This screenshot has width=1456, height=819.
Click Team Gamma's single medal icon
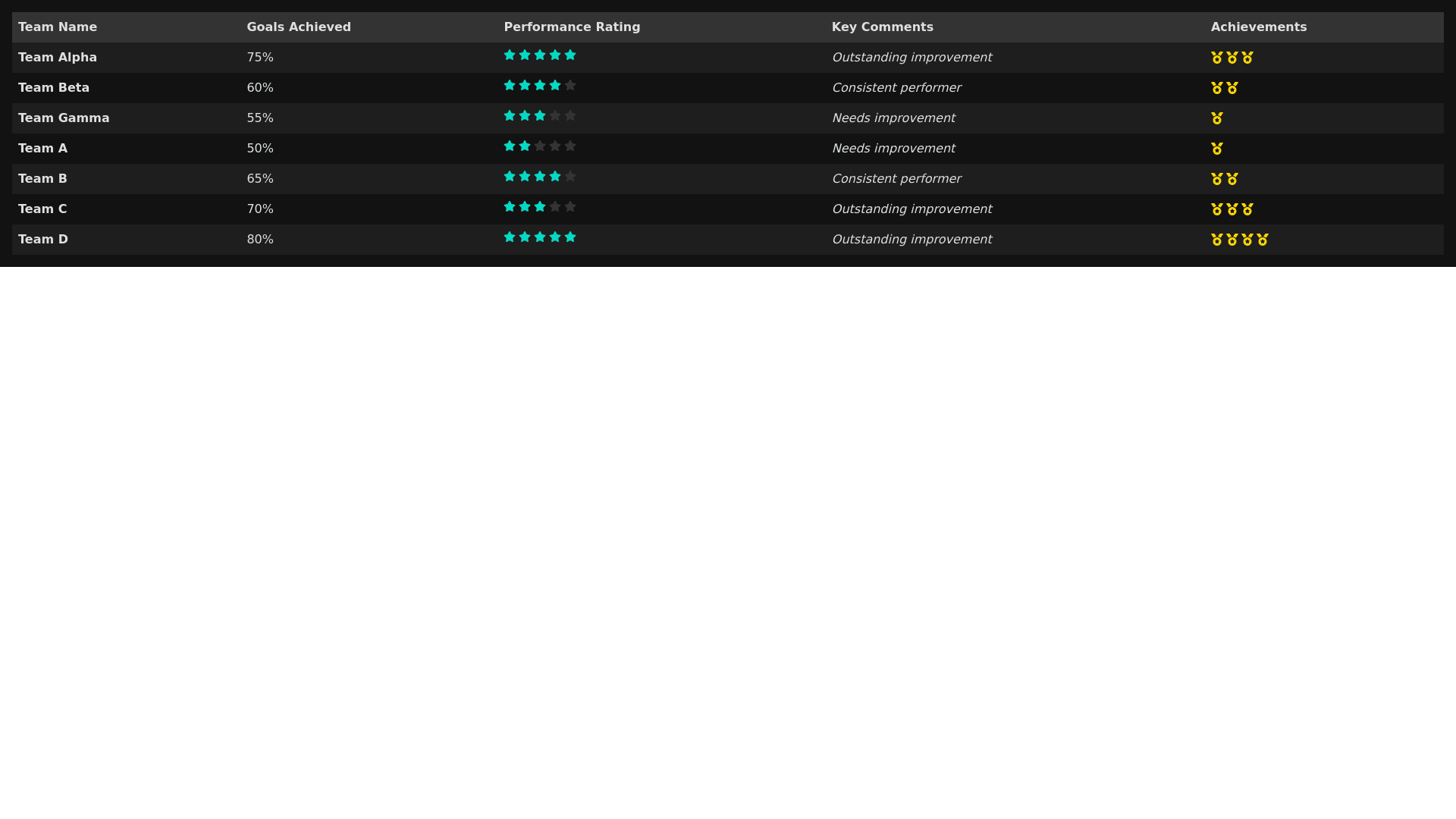(1217, 118)
